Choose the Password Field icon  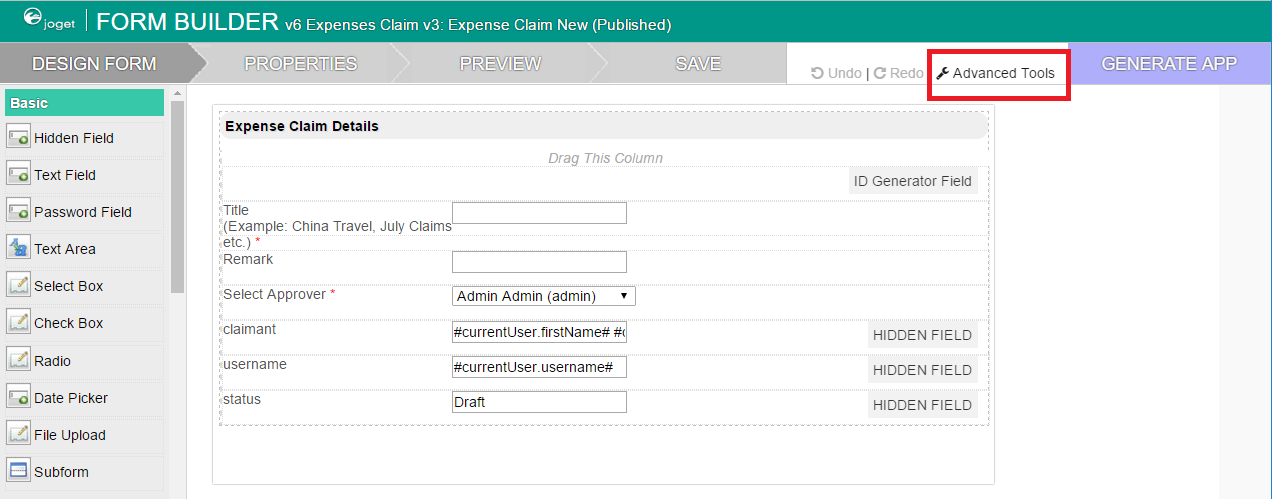coord(18,212)
